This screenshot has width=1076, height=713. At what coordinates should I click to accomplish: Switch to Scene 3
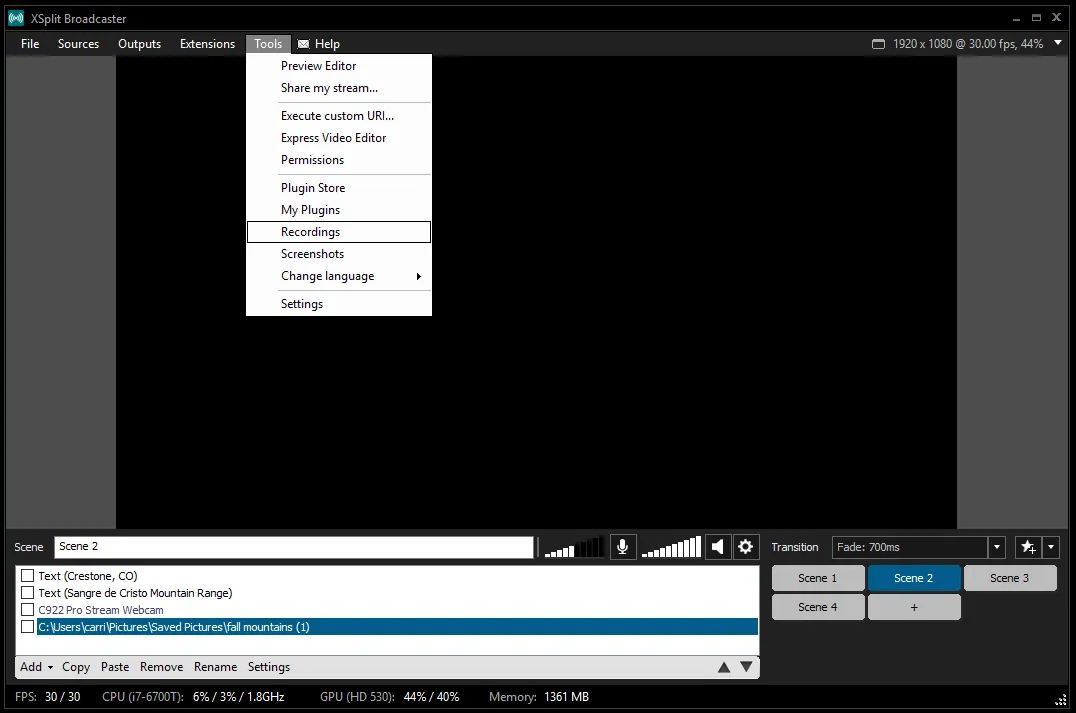tap(1010, 578)
